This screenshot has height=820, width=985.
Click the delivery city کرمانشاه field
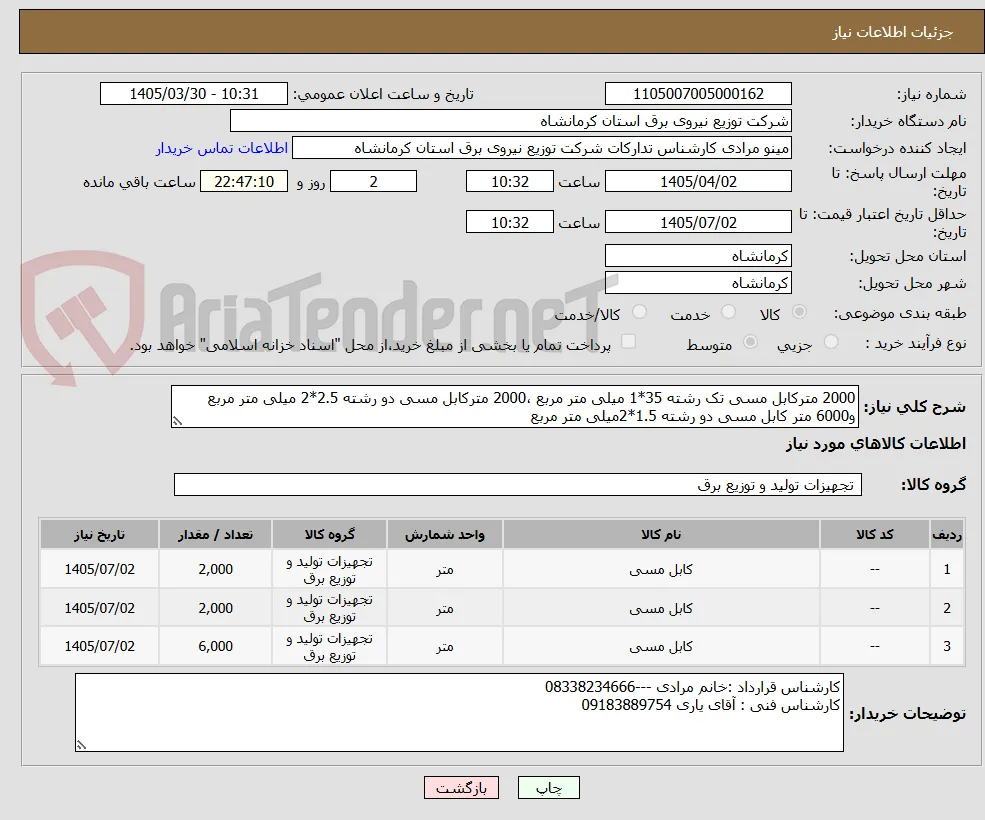coord(698,283)
